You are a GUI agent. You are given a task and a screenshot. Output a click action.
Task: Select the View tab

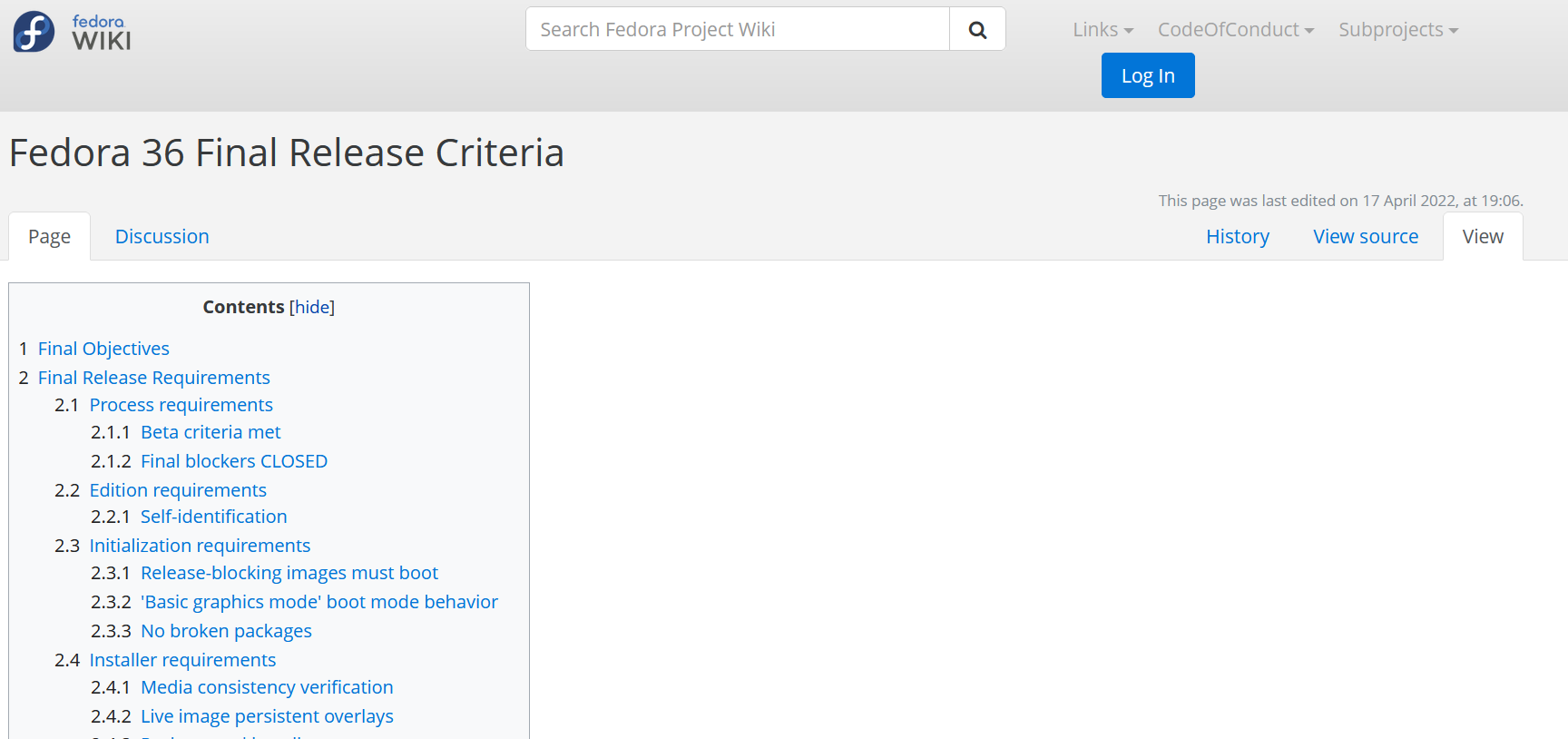click(x=1483, y=237)
